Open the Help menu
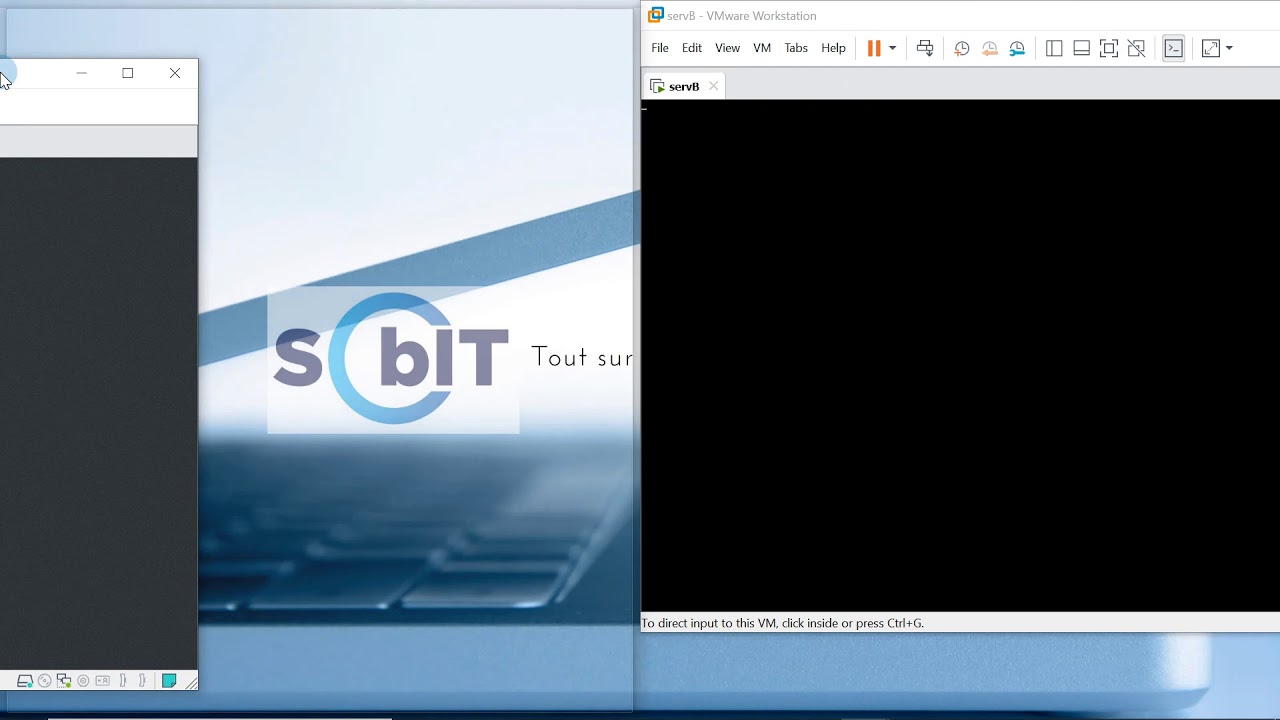The height and width of the screenshot is (720, 1280). [x=833, y=48]
